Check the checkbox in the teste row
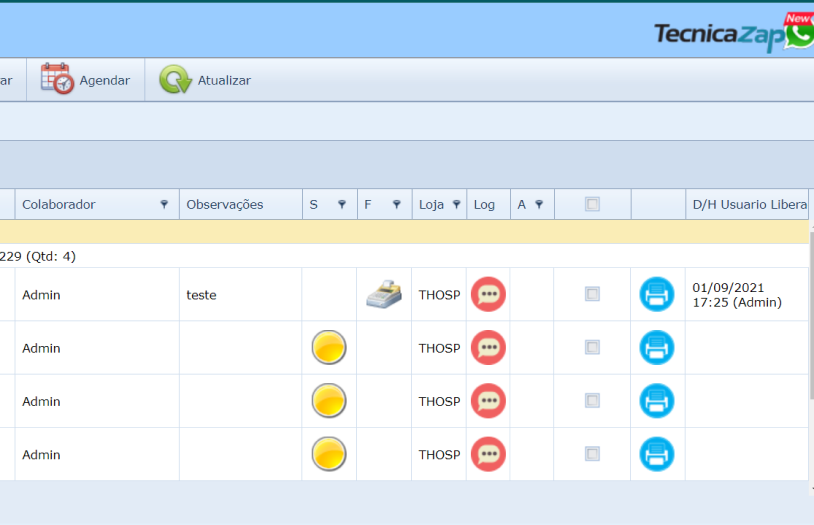 click(592, 294)
